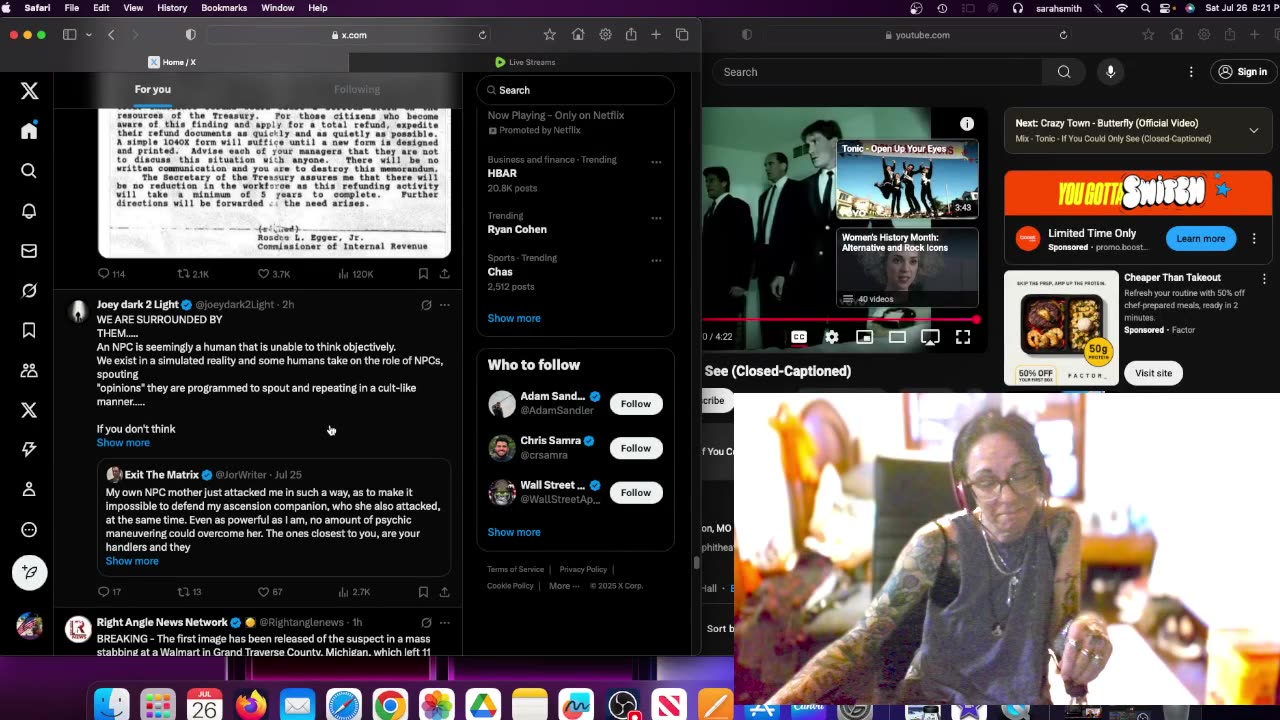Click the compose Post button
The height and width of the screenshot is (720, 1280).
(x=29, y=572)
